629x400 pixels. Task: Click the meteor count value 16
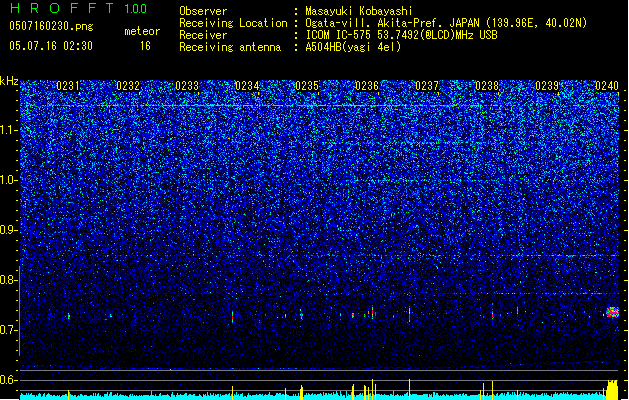tap(145, 46)
